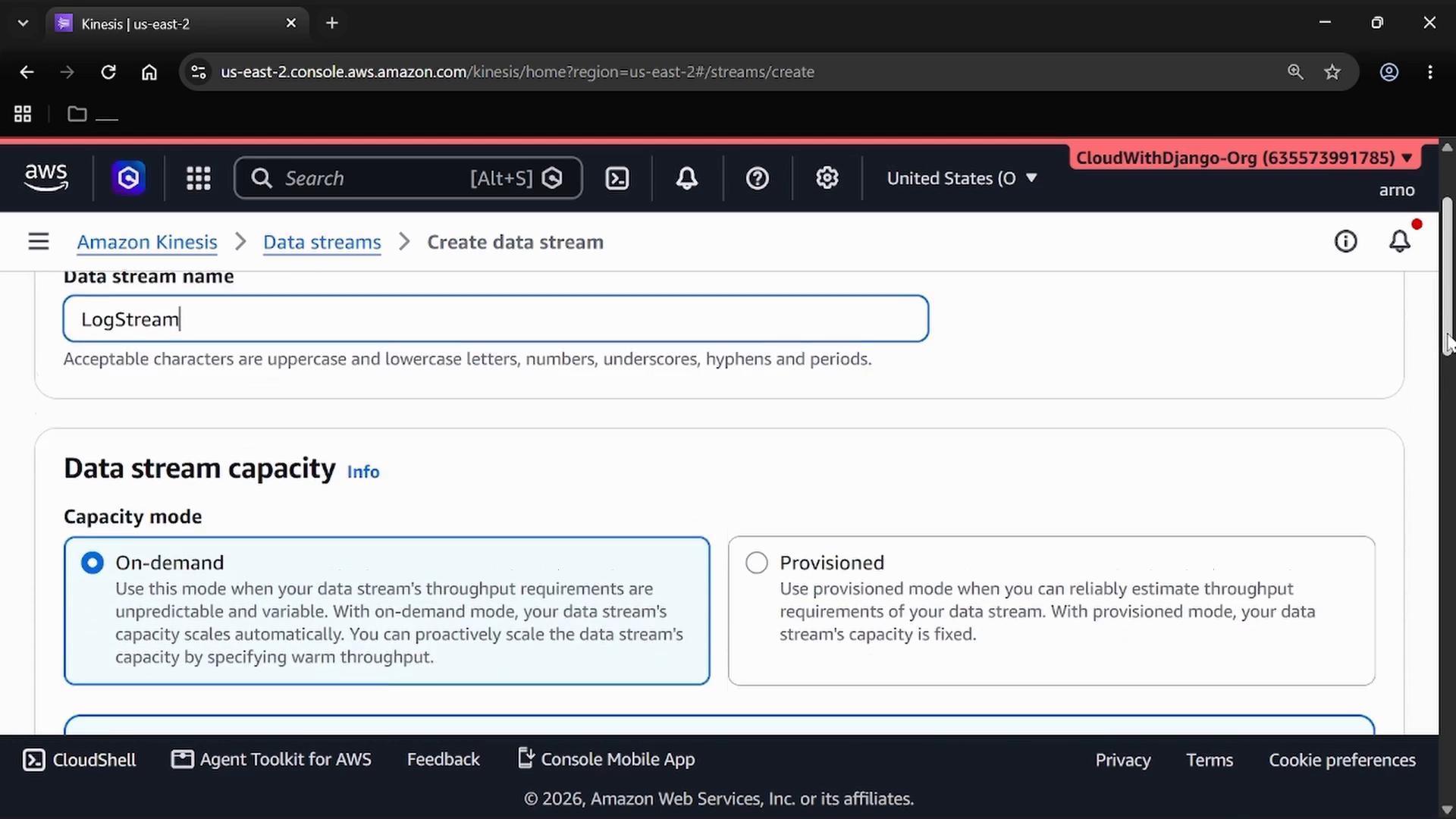Open the Kinesis page notifications bell with red dot

pos(1400,240)
